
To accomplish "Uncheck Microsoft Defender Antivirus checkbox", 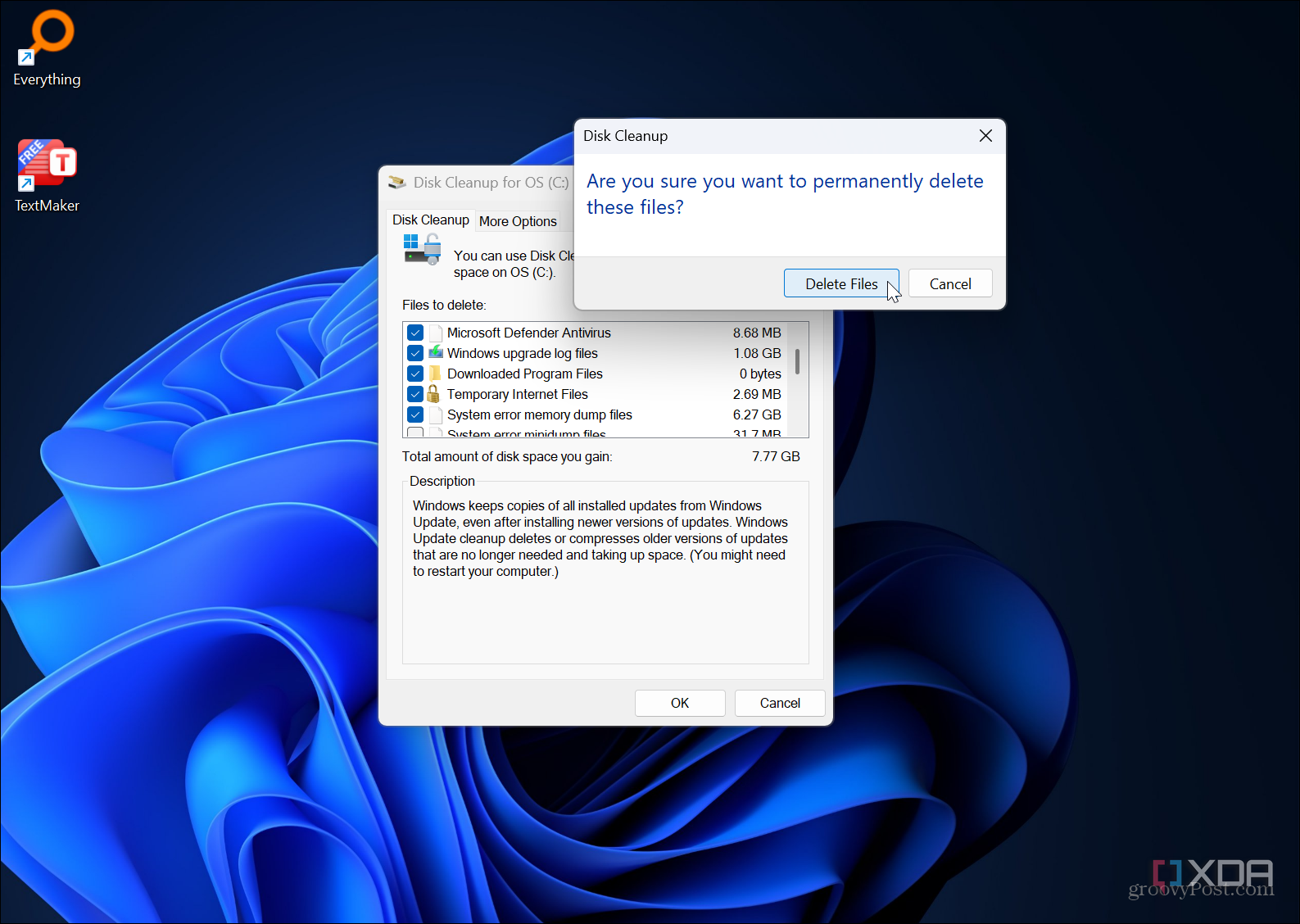I will [x=415, y=333].
